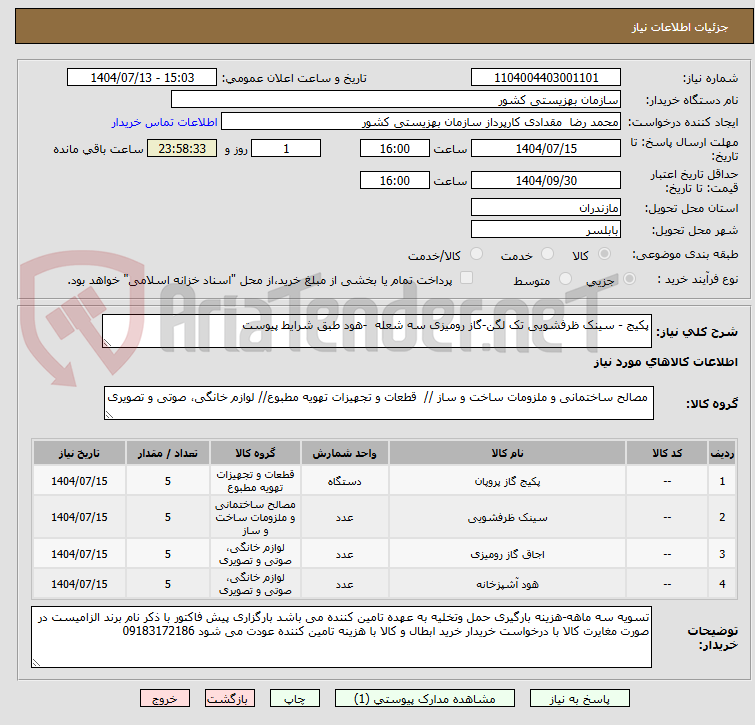Click the خروج exit button

[x=165, y=699]
